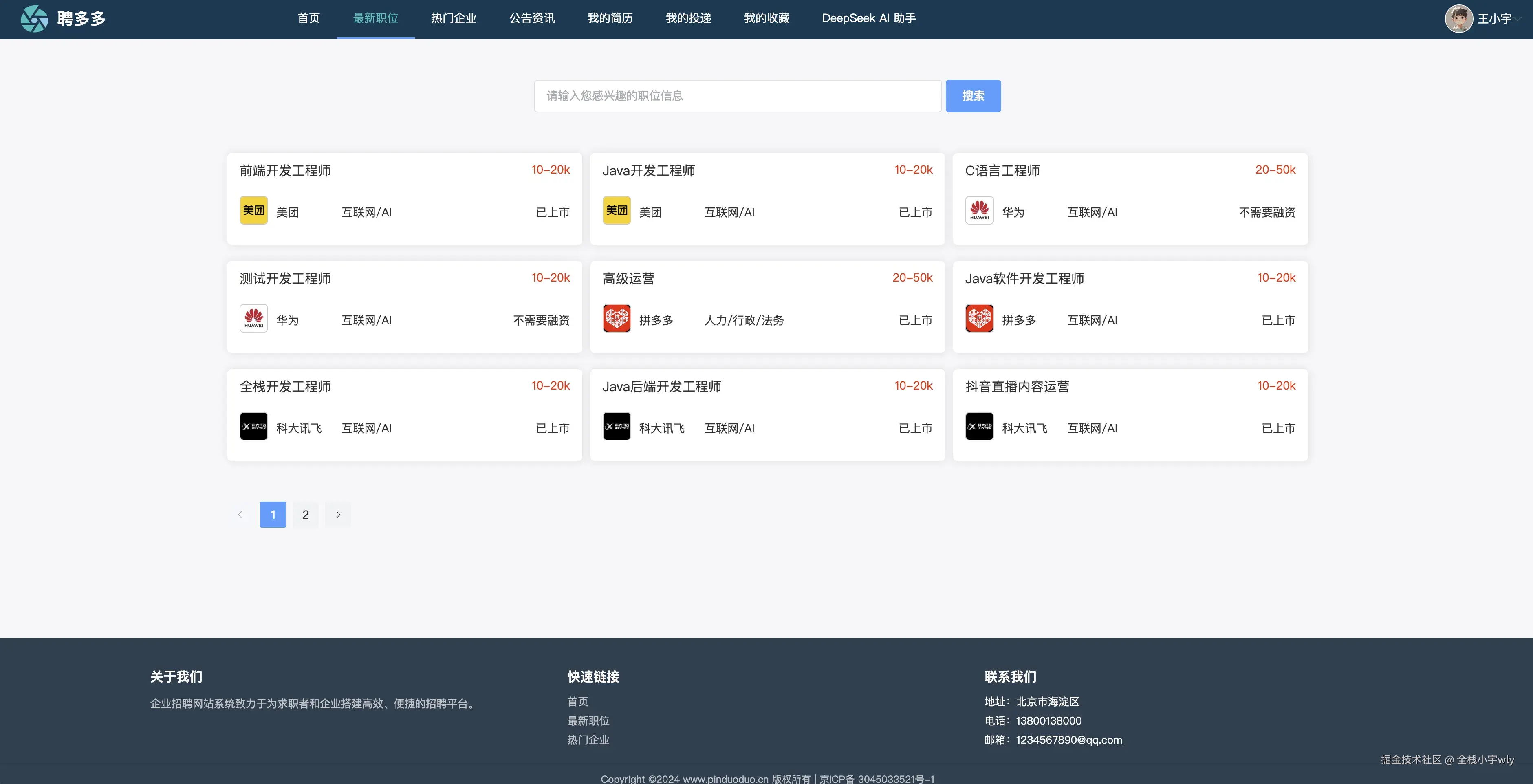Open the Java后端开发工程师 job title
The width and height of the screenshot is (1533, 784).
[661, 387]
